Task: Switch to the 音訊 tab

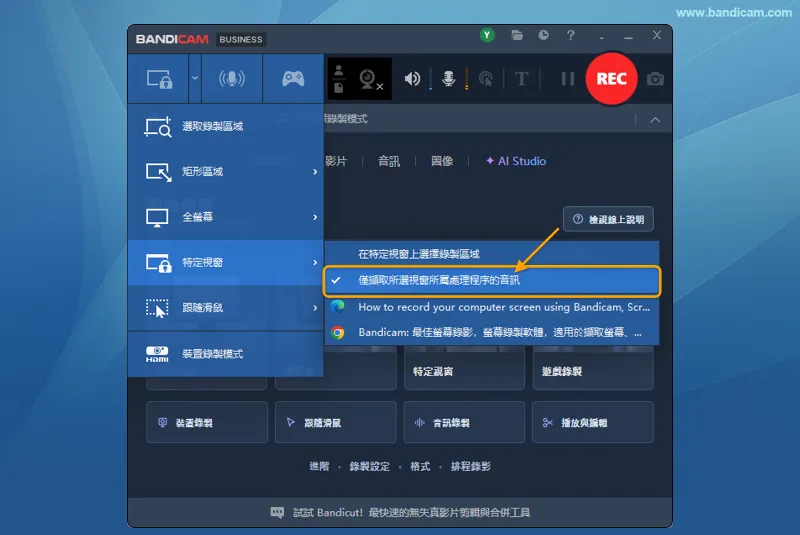Action: point(389,161)
